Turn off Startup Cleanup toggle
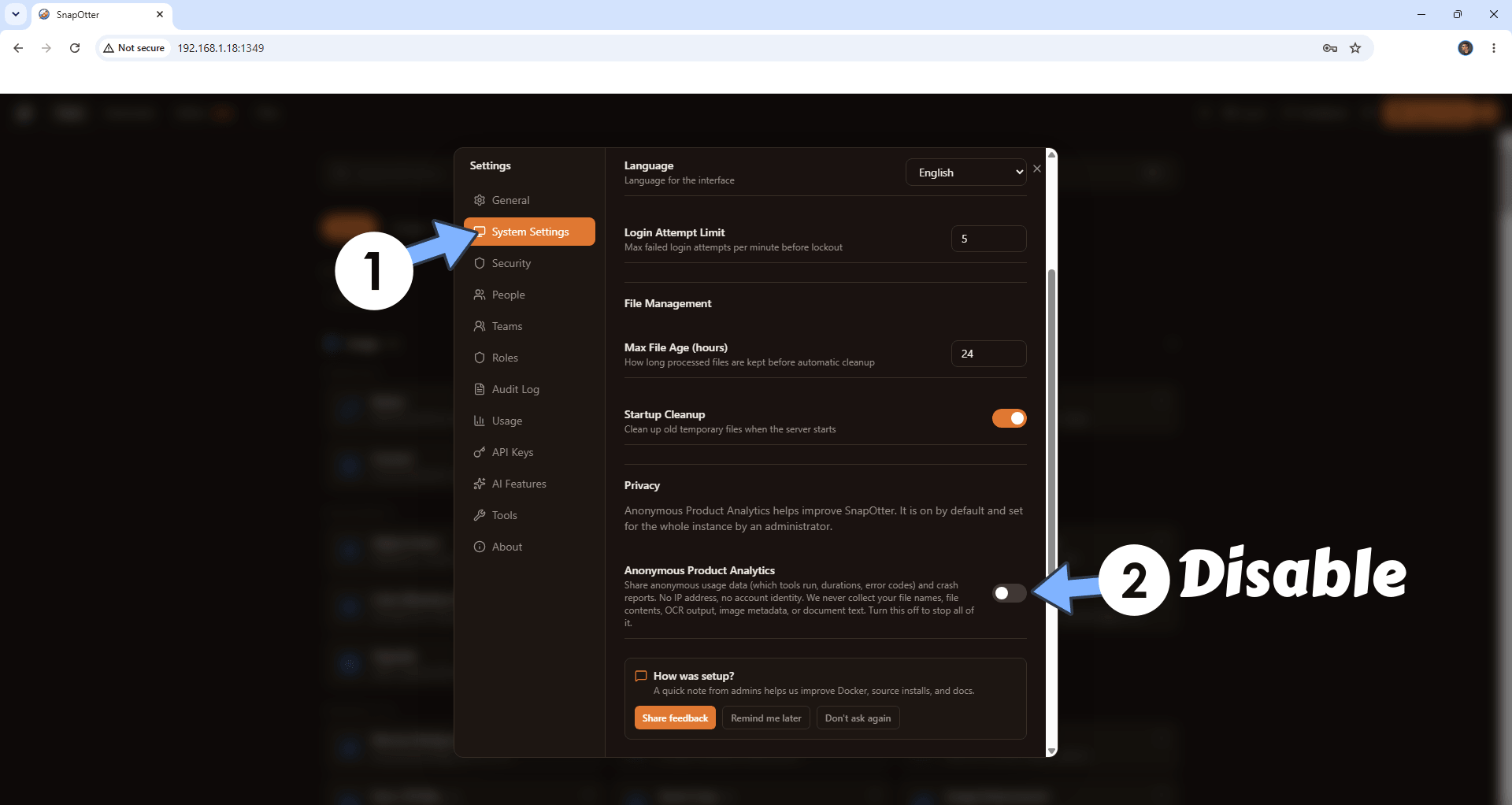This screenshot has width=1512, height=805. click(x=1009, y=418)
